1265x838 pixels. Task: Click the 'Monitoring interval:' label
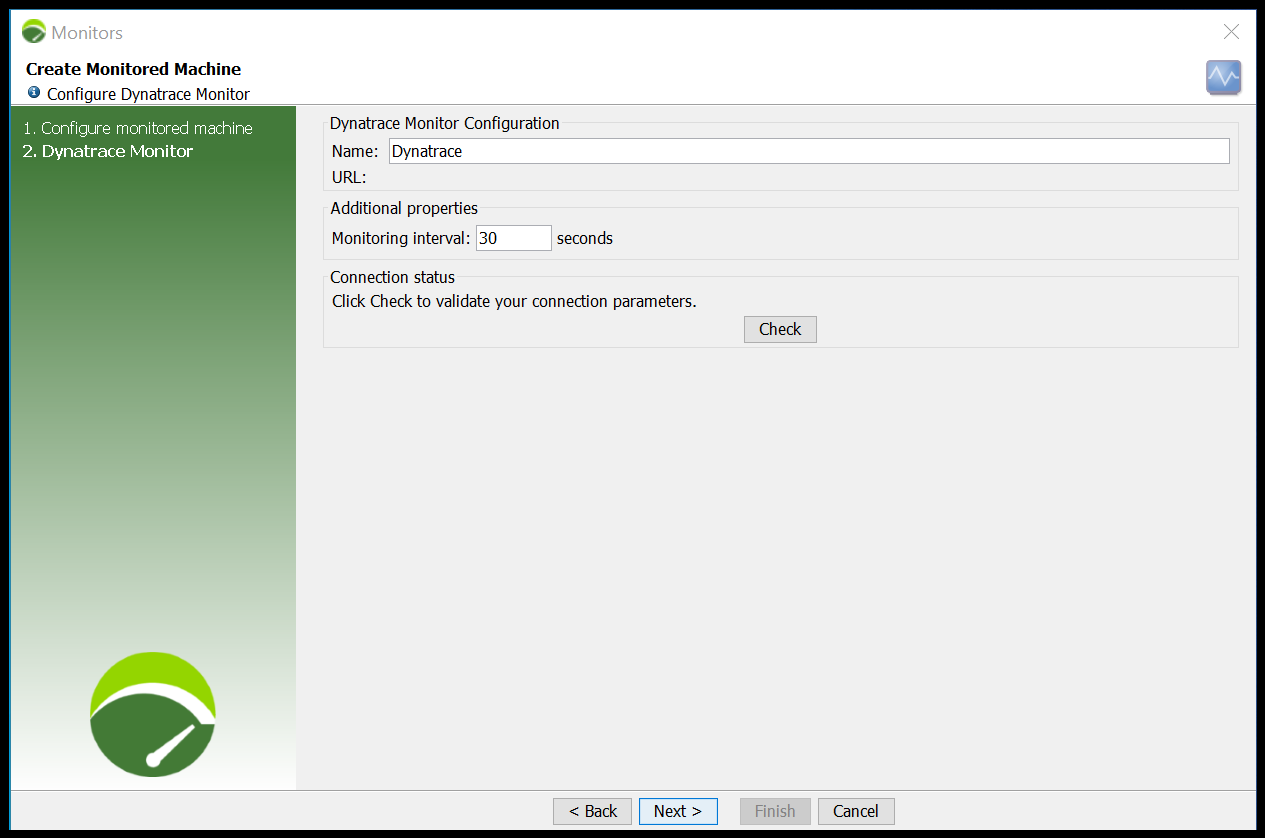pos(401,239)
